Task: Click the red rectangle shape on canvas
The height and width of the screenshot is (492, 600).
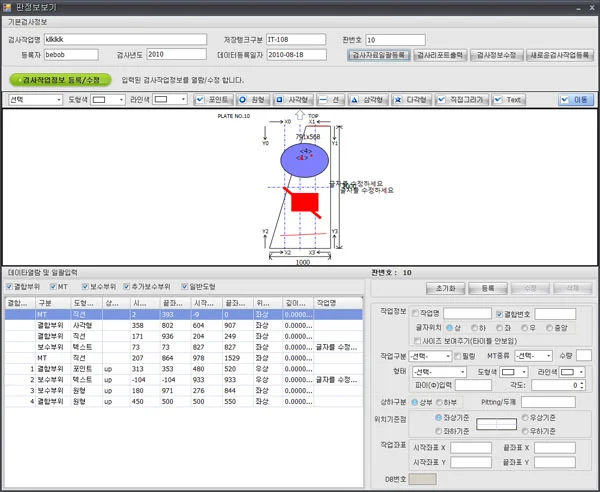Action: (305, 202)
